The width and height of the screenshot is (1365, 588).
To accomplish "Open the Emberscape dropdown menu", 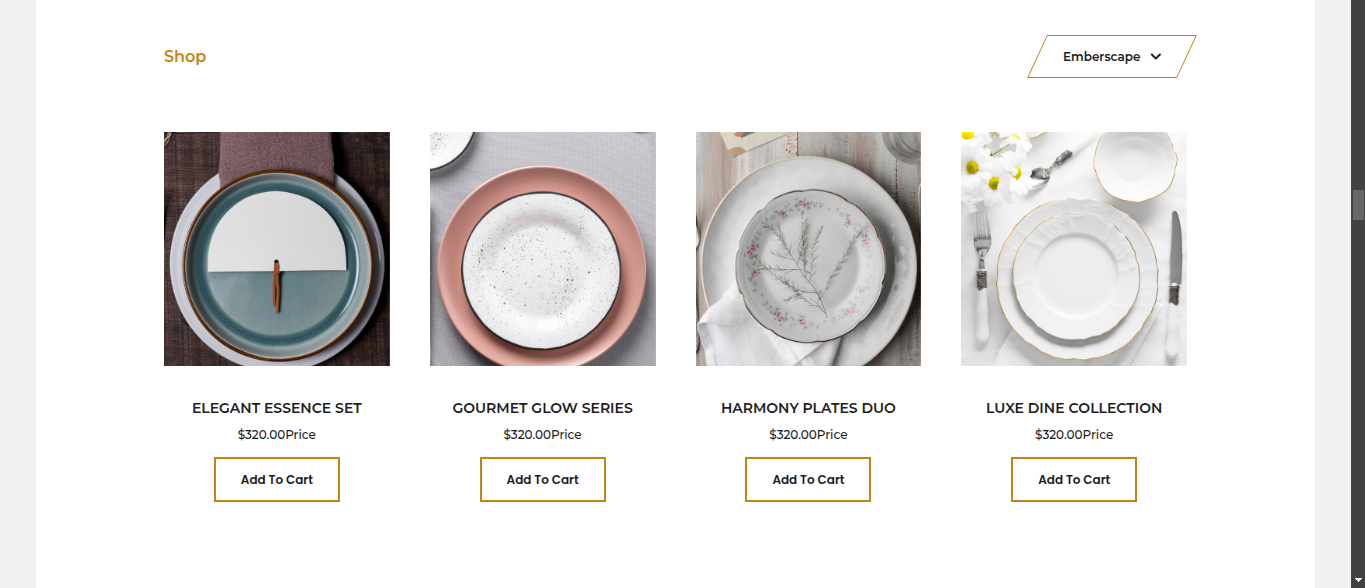I will tap(1112, 57).
